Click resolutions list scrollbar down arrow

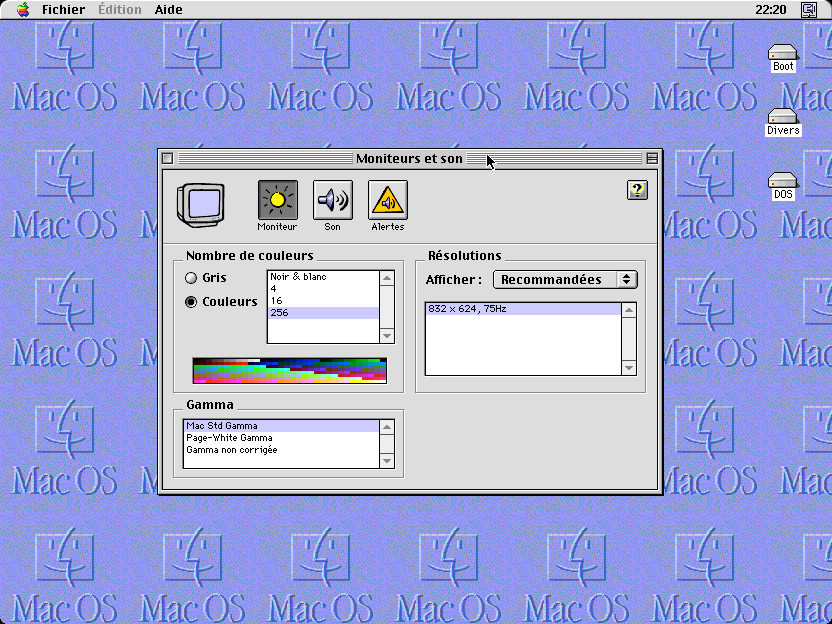pyautogui.click(x=629, y=368)
